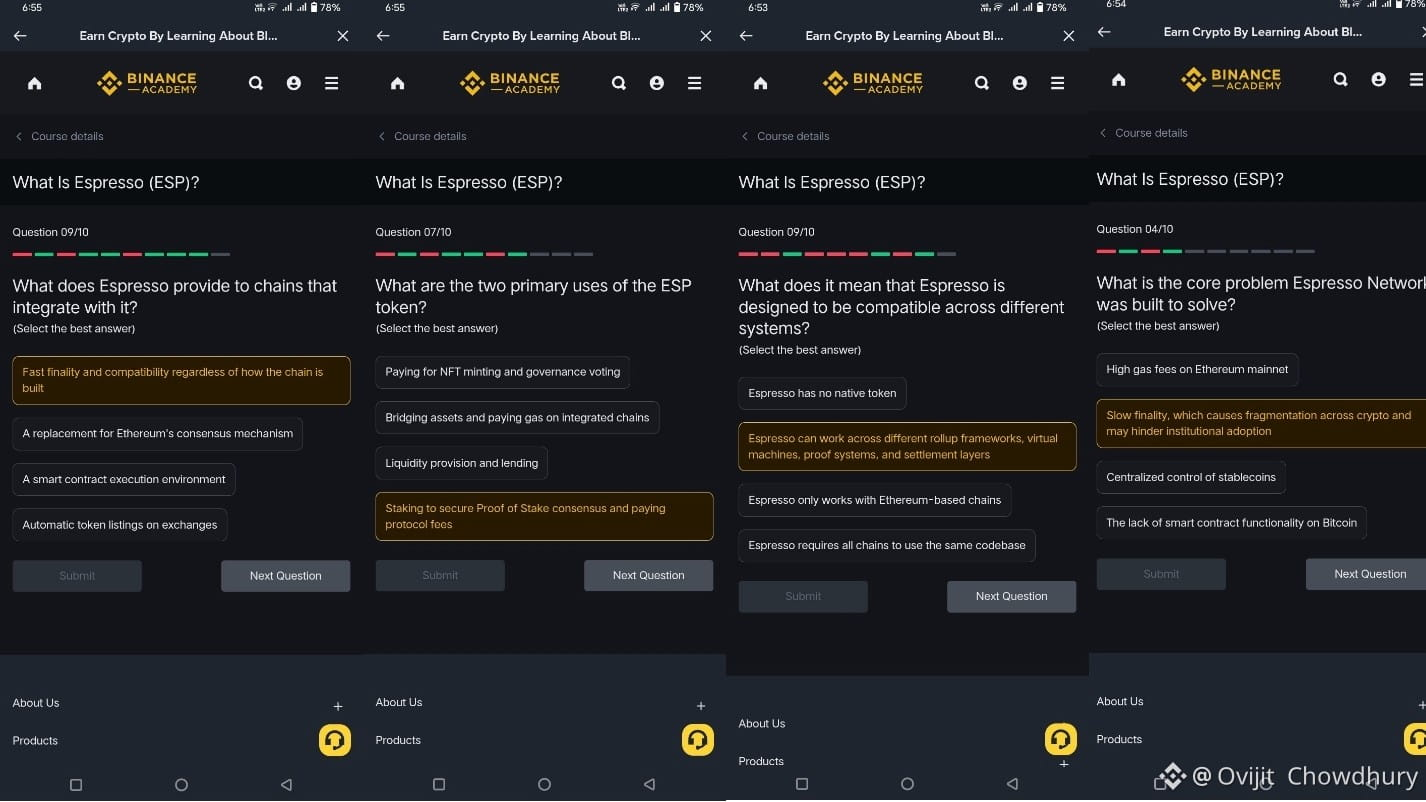1426x802 pixels.
Task: Tap top back arrow on "compatible across systems" screen
Action: [x=746, y=36]
